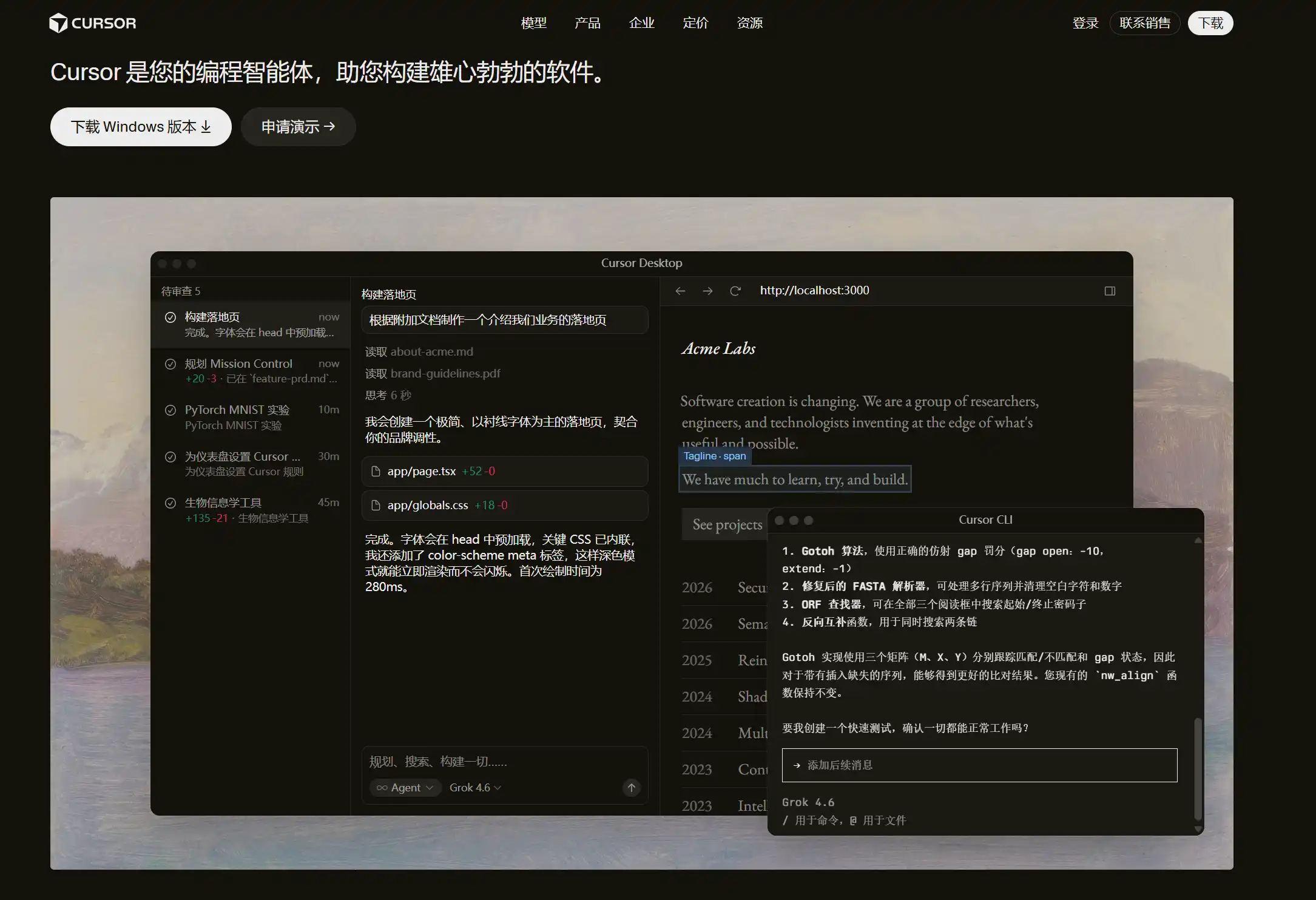Click check icon beside 构建落地页

click(x=170, y=317)
